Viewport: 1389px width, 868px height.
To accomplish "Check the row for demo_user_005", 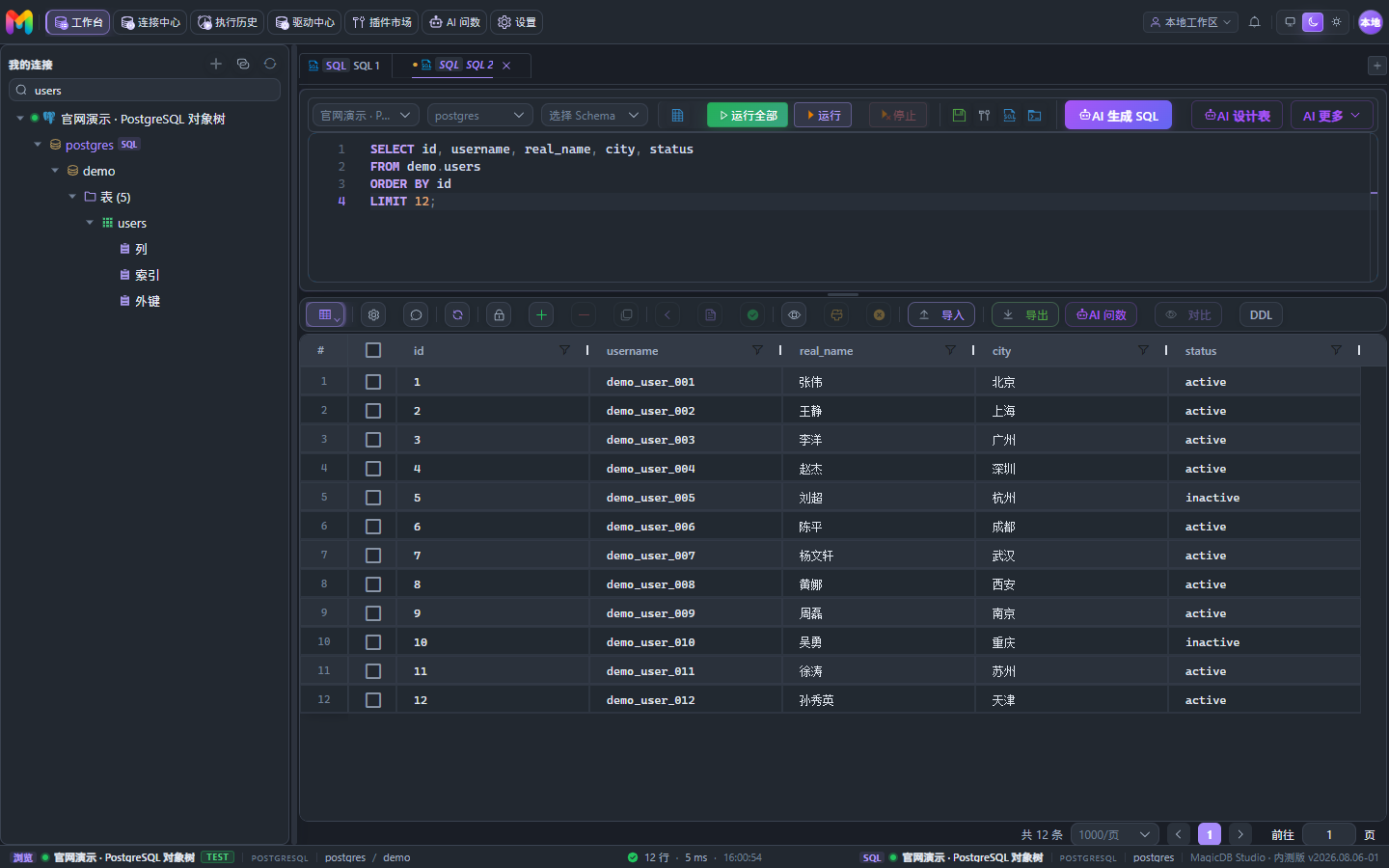I will click(373, 498).
